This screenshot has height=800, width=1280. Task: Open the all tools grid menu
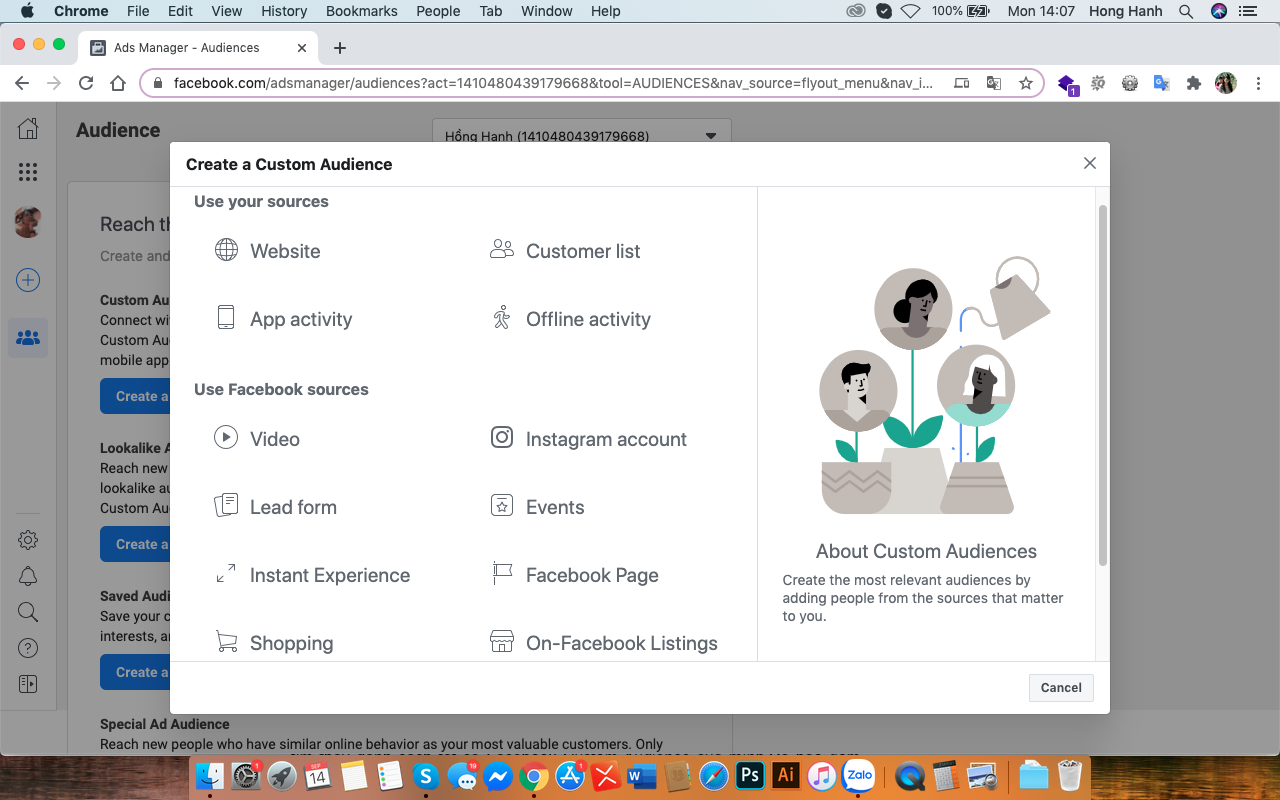pos(28,172)
